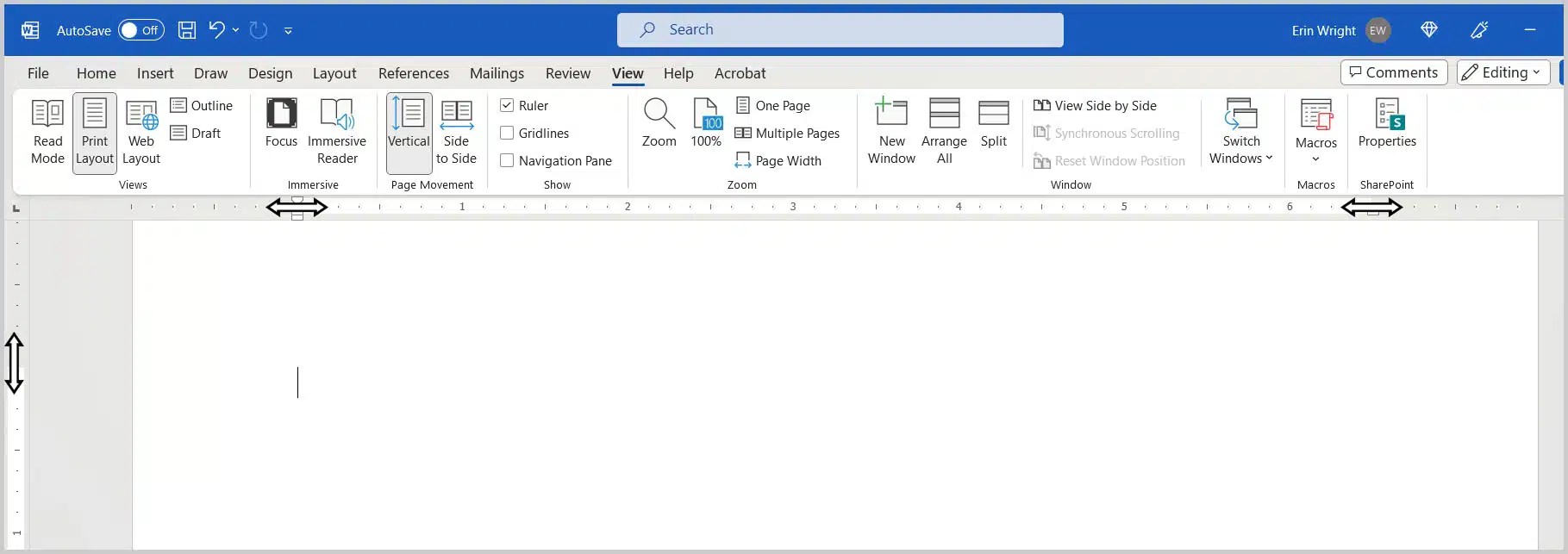Minimize the Word window

(x=1530, y=30)
